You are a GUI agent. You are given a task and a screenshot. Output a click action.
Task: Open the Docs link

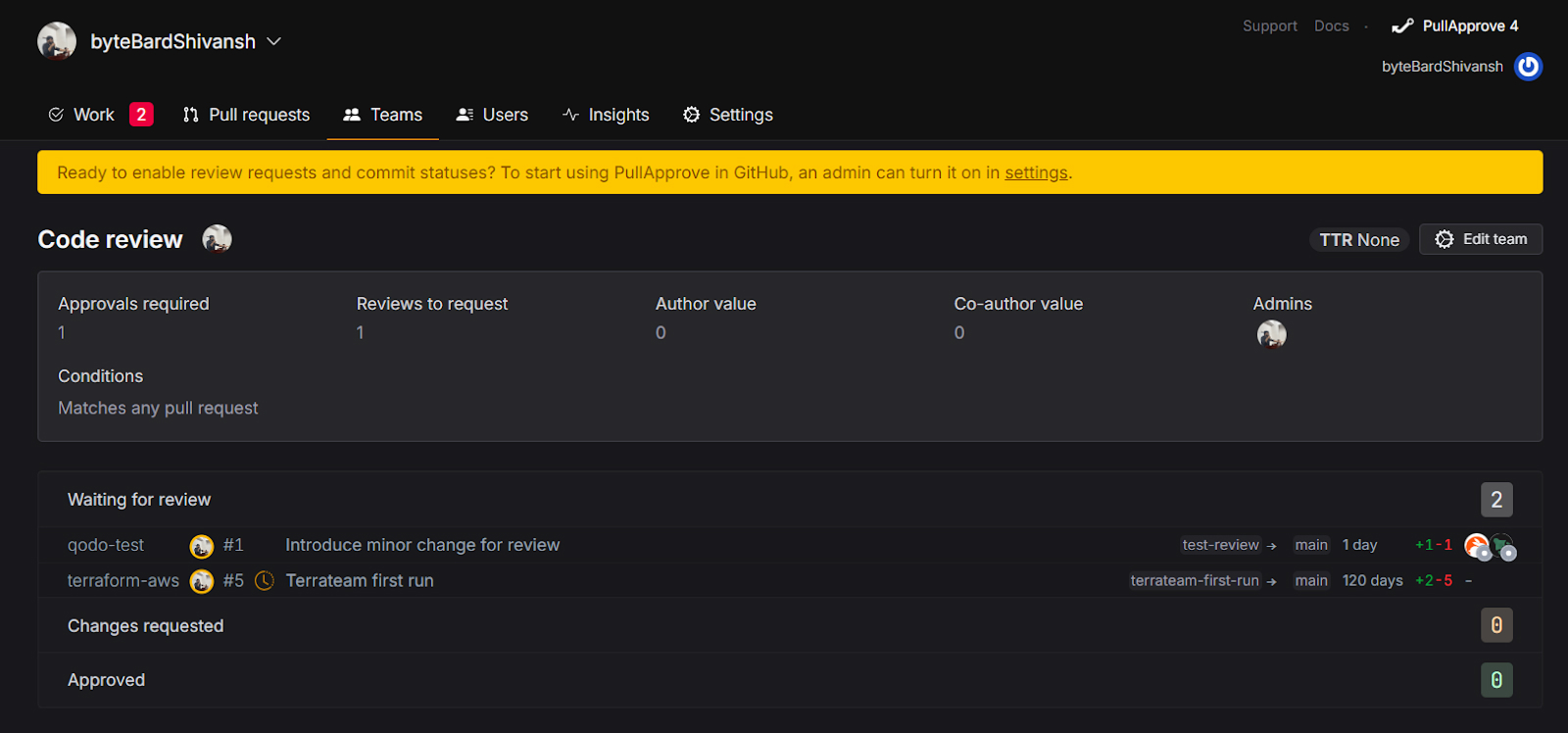pyautogui.click(x=1332, y=25)
